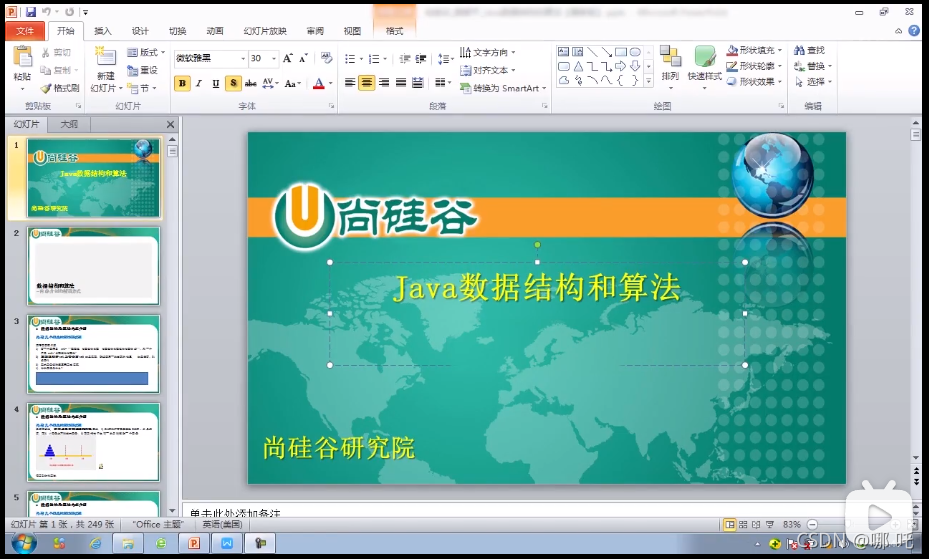The width and height of the screenshot is (929, 559).
Task: Select the cloud shape in gallery
Action: point(563,80)
